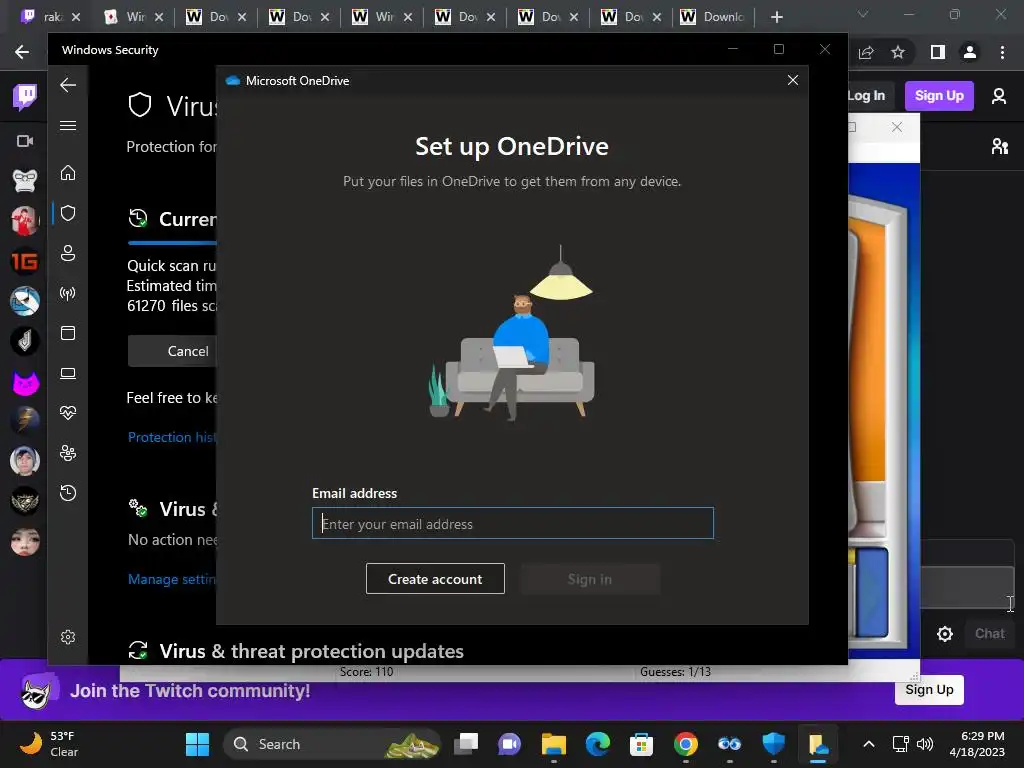
Task: Open the pink cat channel avatar
Action: coord(25,381)
